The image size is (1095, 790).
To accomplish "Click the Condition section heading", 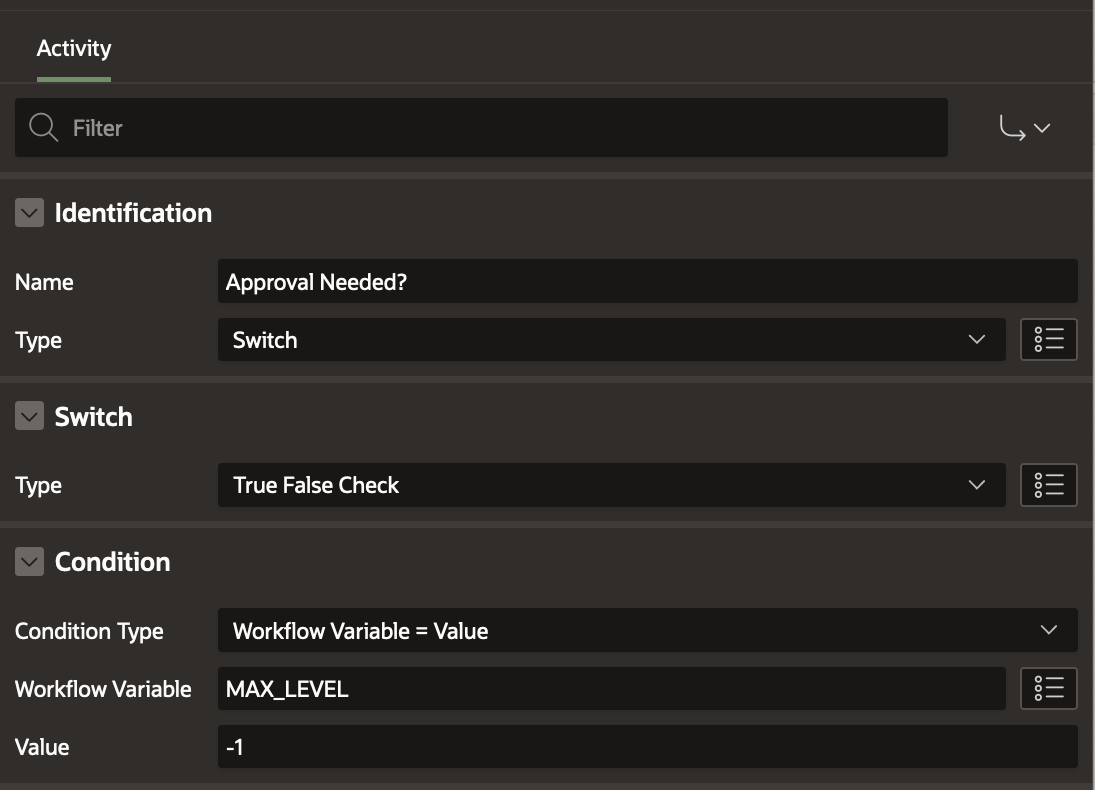I will (112, 562).
